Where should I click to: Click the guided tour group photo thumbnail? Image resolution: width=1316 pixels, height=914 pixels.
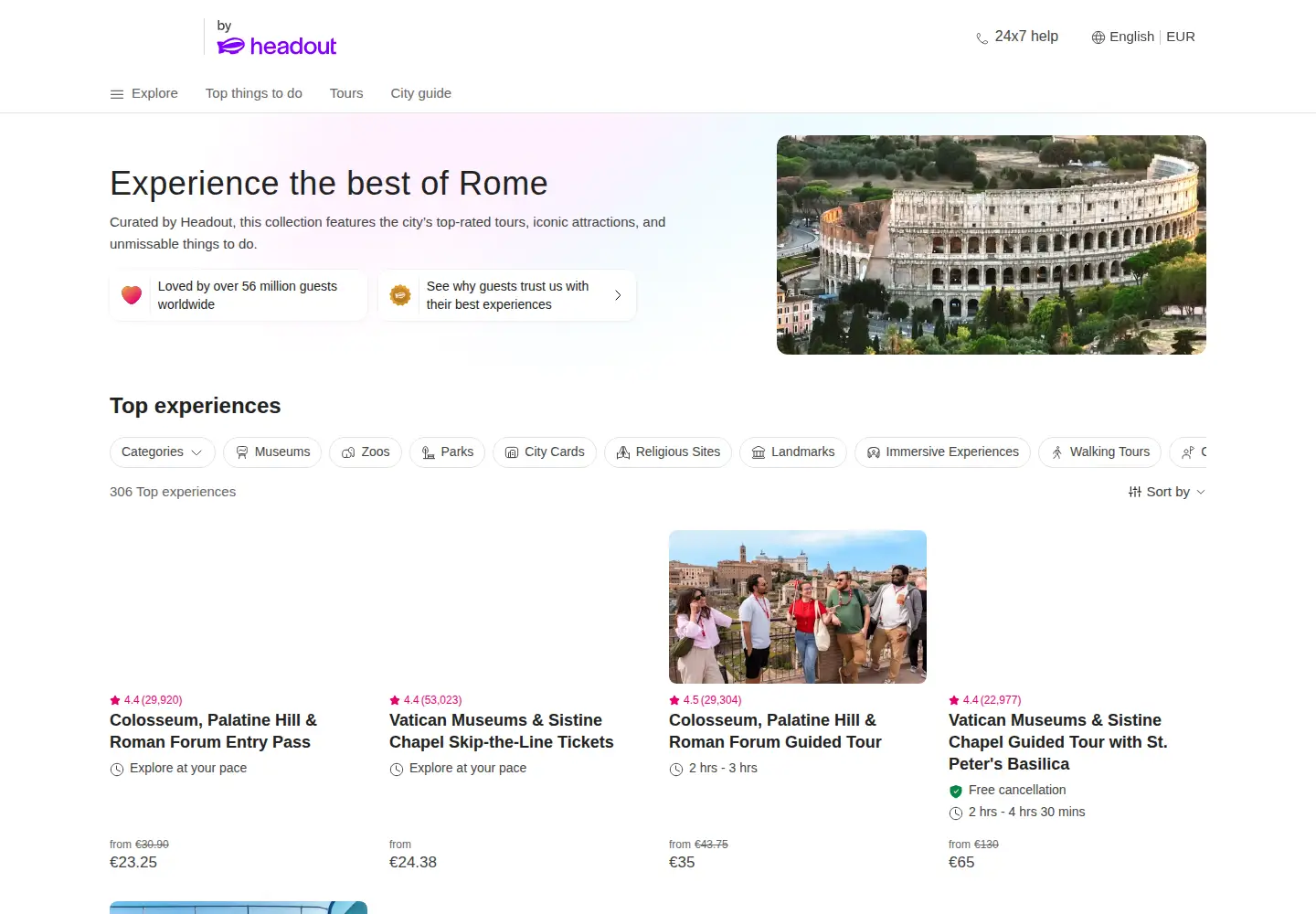[798, 607]
